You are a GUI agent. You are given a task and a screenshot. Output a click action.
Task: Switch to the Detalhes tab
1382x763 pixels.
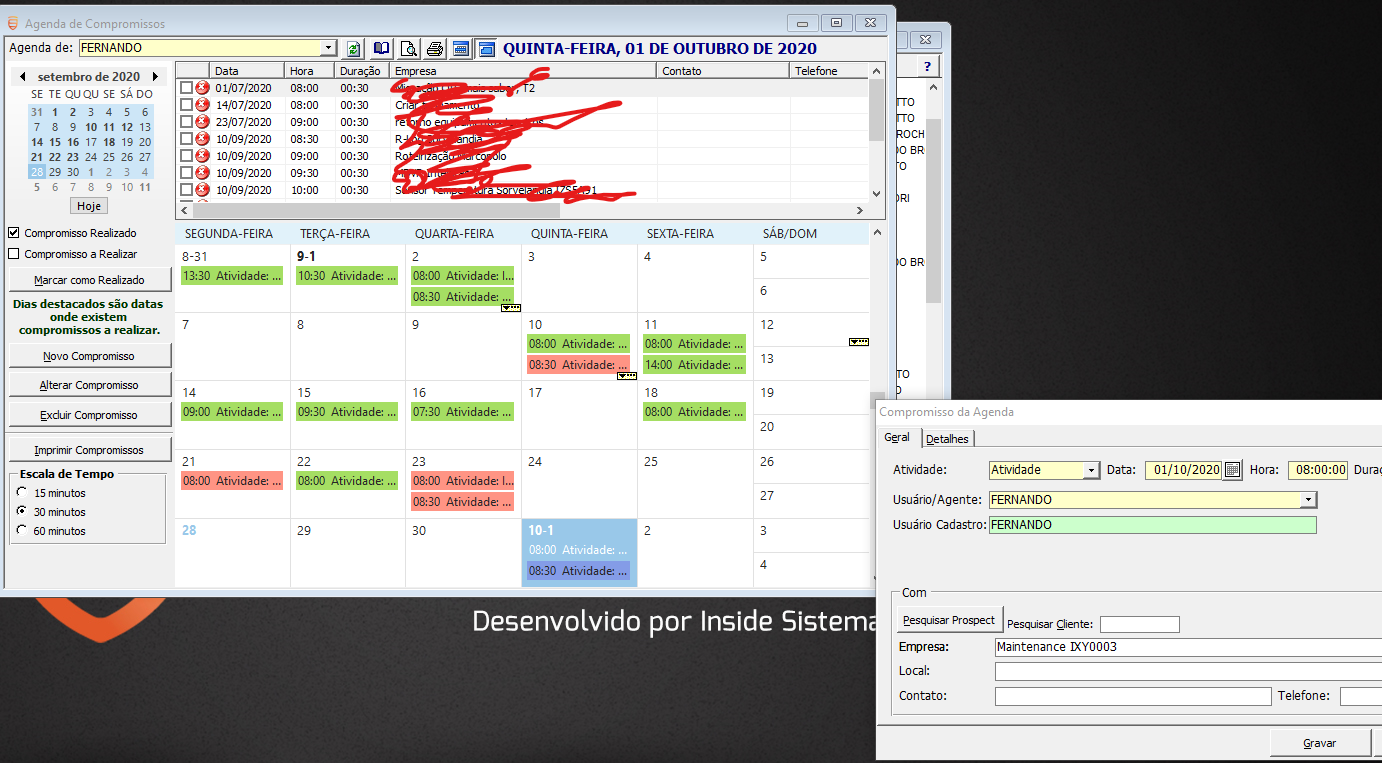pyautogui.click(x=947, y=439)
